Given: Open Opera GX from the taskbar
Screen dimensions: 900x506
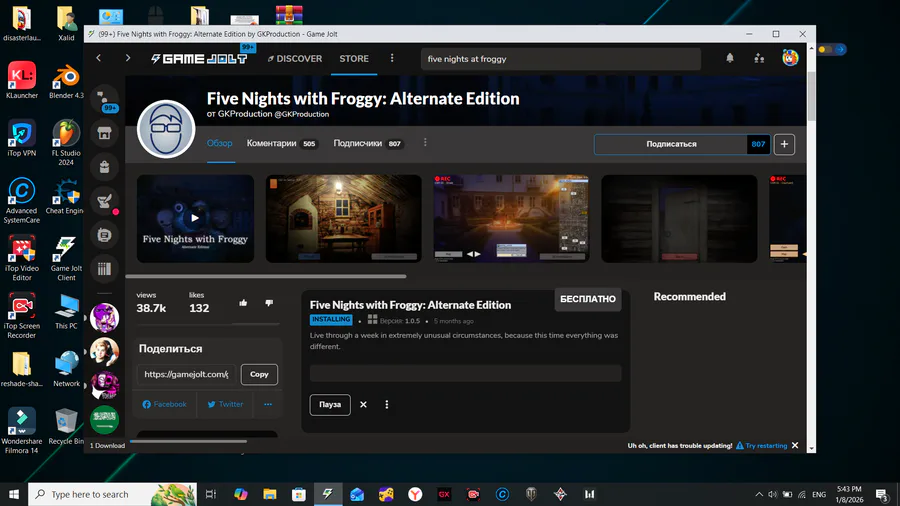Looking at the screenshot, I should click(x=444, y=494).
